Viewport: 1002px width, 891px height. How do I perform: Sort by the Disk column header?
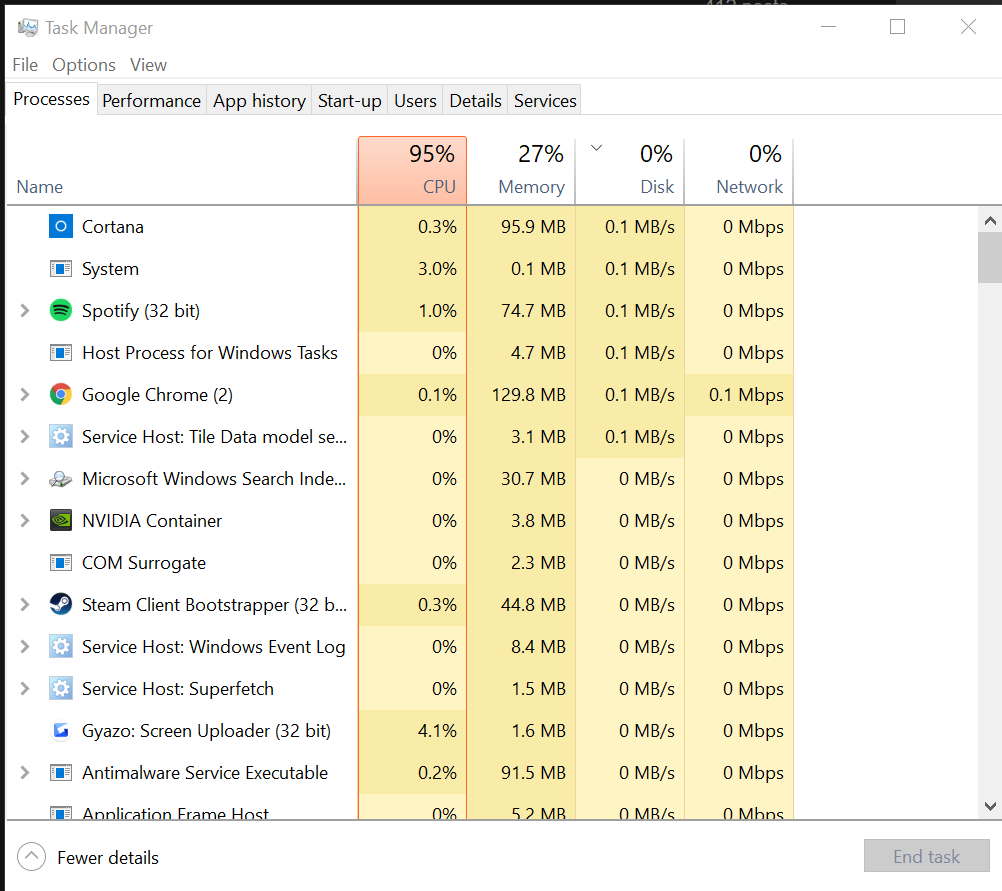click(629, 171)
